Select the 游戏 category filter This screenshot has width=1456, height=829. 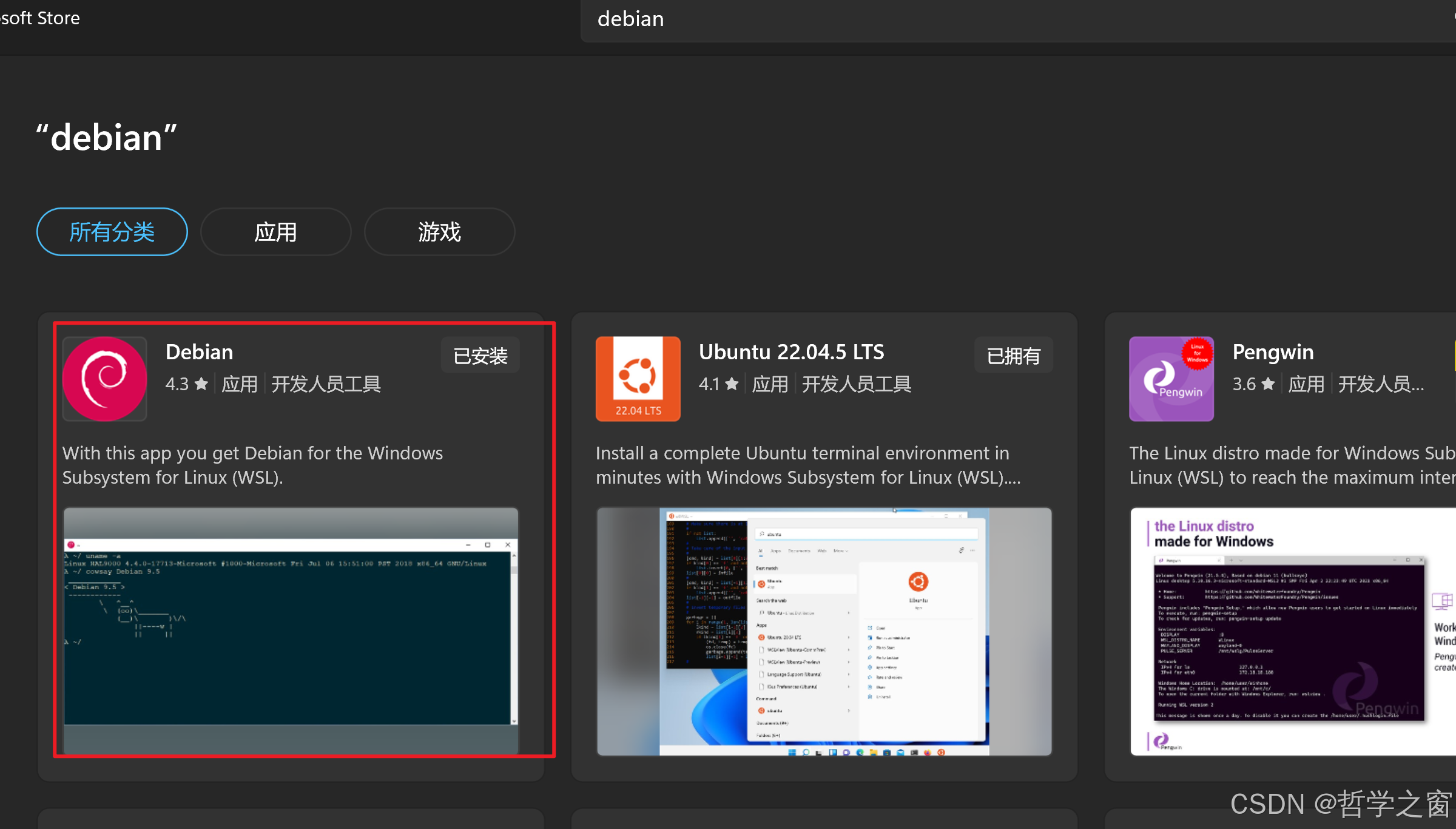point(439,231)
